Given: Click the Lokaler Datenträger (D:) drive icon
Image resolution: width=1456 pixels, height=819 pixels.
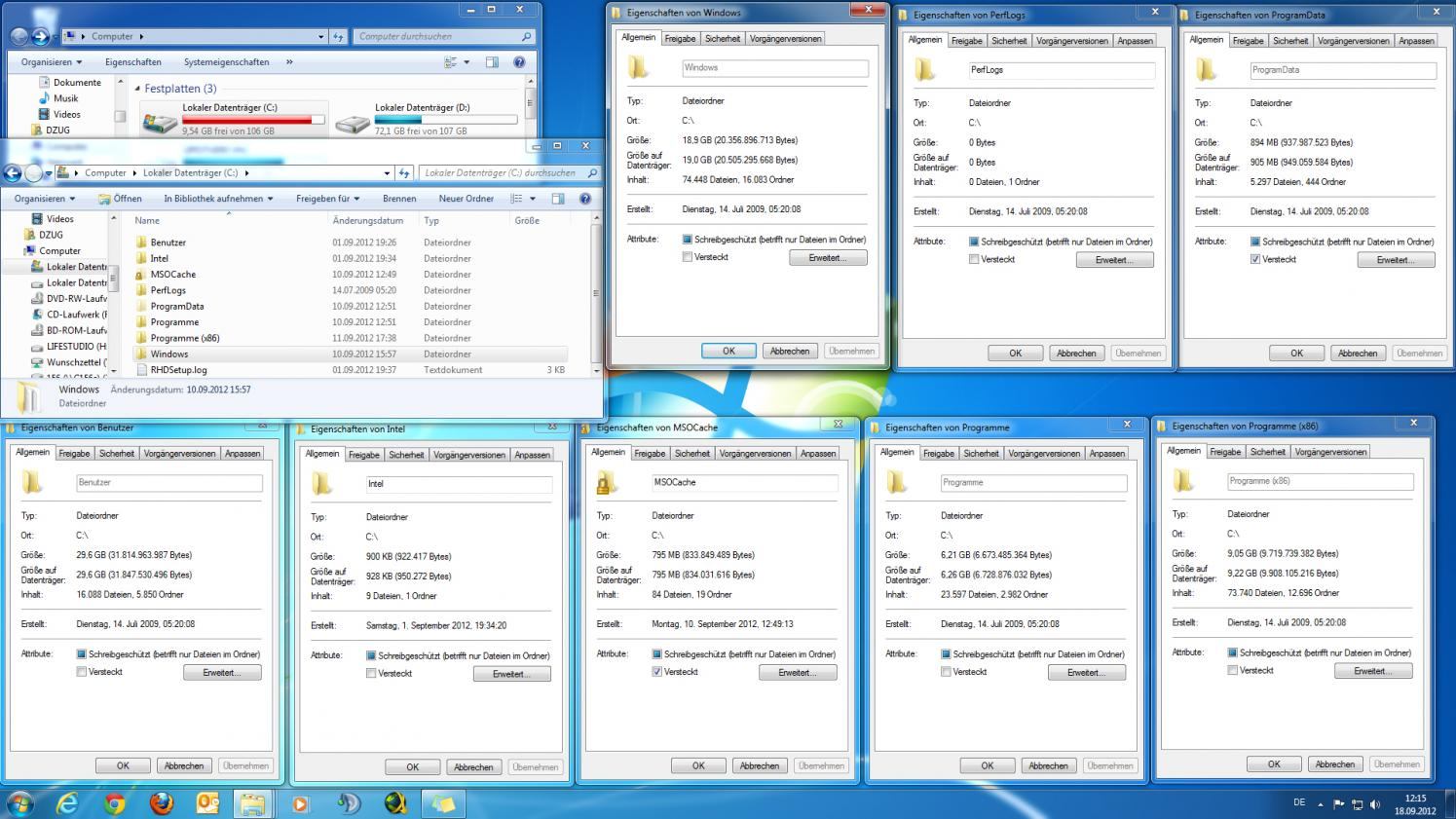Looking at the screenshot, I should (353, 123).
